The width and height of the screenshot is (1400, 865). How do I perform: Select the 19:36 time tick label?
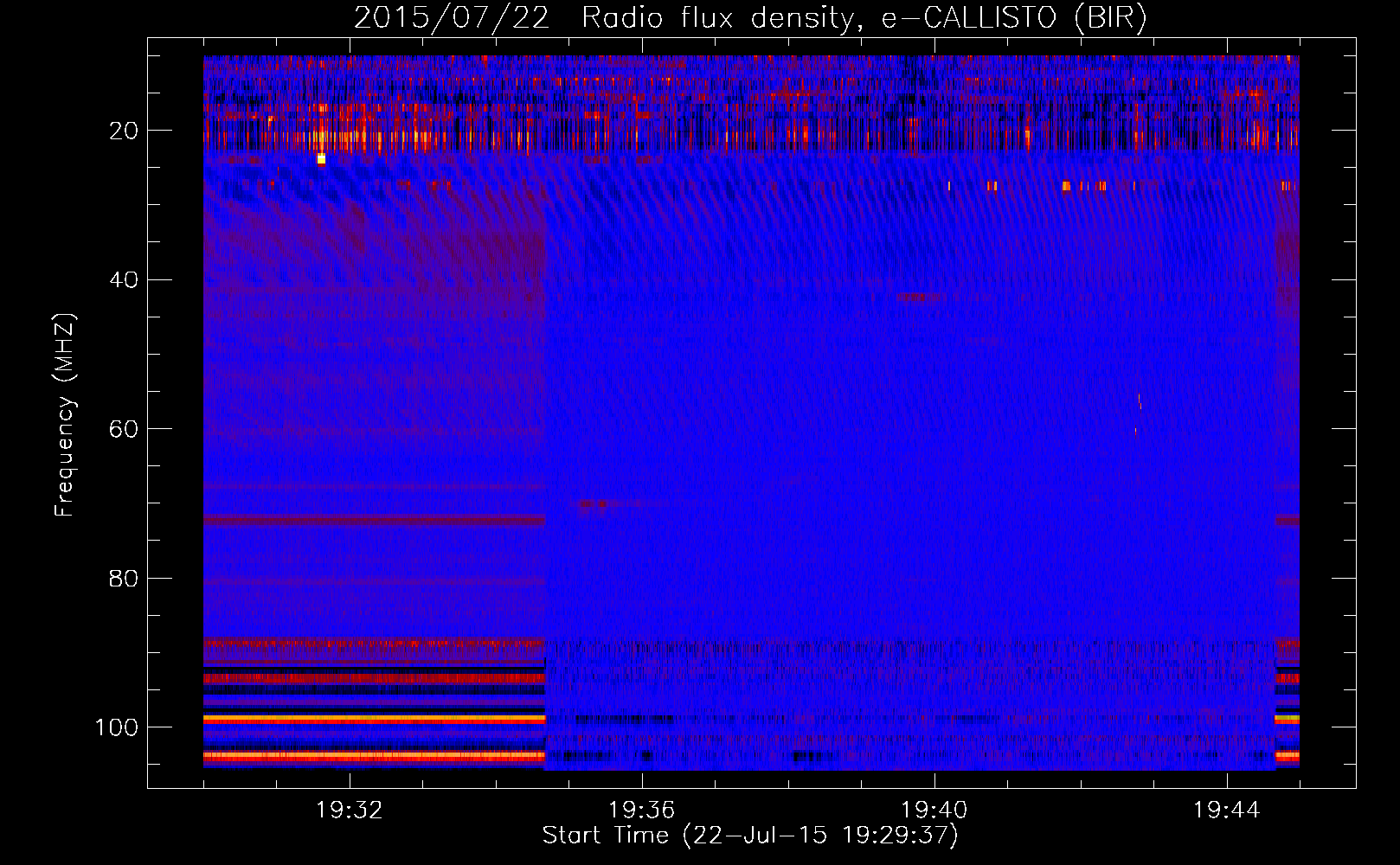642,811
